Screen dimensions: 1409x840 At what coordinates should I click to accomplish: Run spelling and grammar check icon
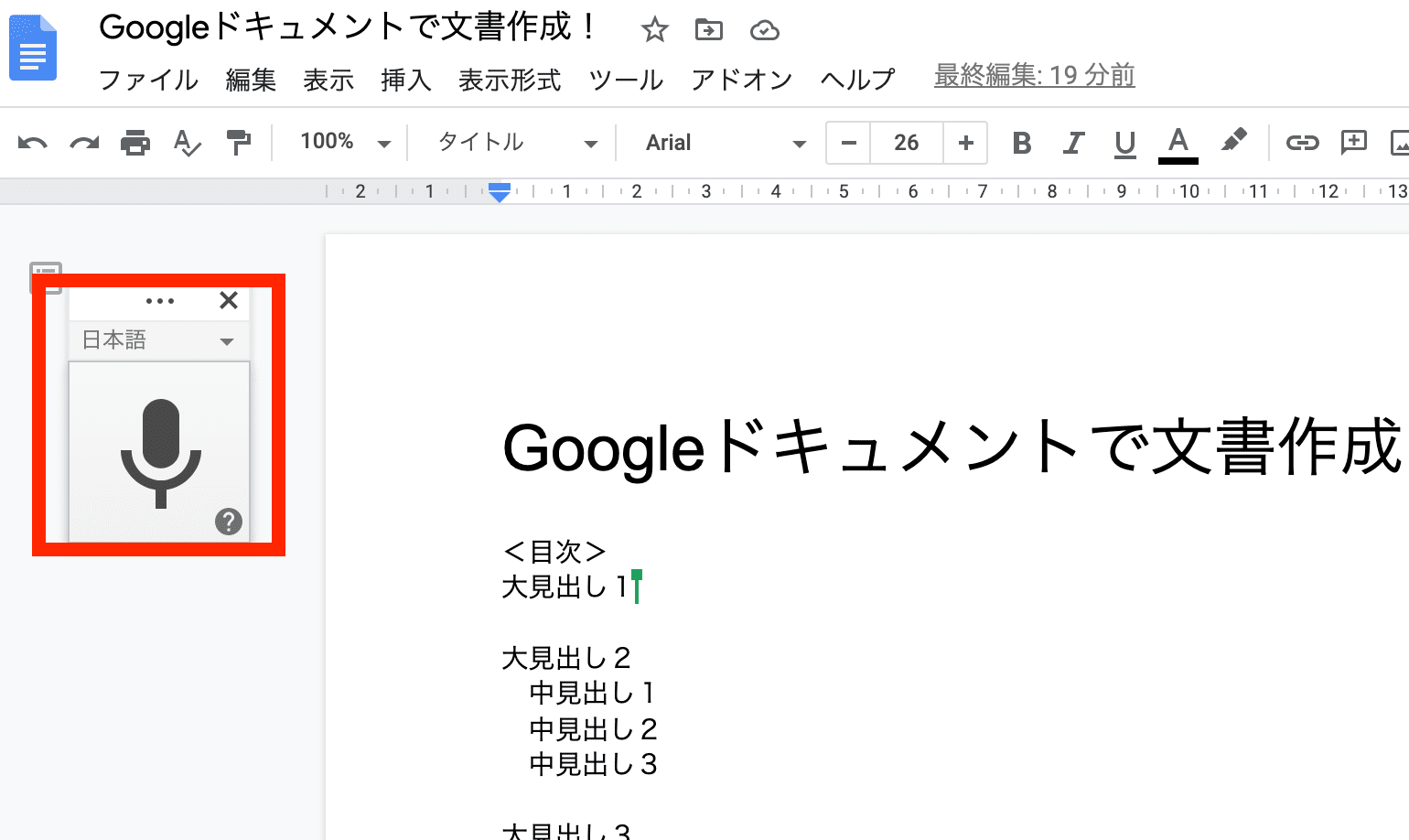tap(187, 143)
